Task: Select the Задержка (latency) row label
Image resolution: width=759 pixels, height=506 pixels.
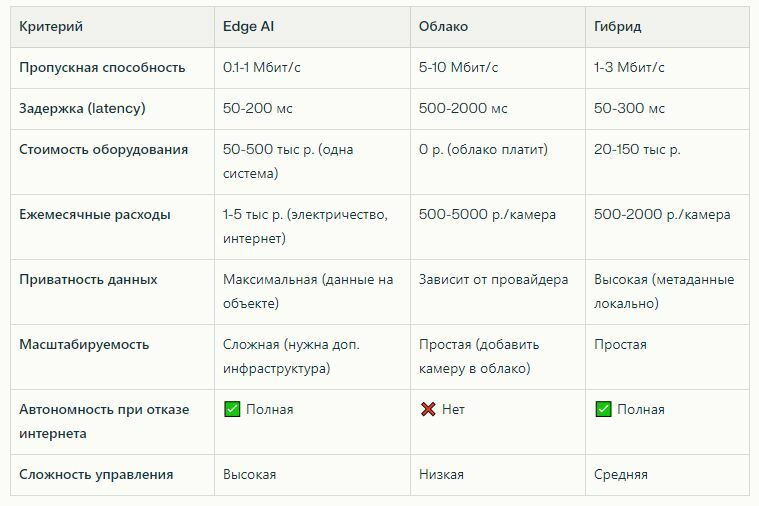Action: click(82, 108)
